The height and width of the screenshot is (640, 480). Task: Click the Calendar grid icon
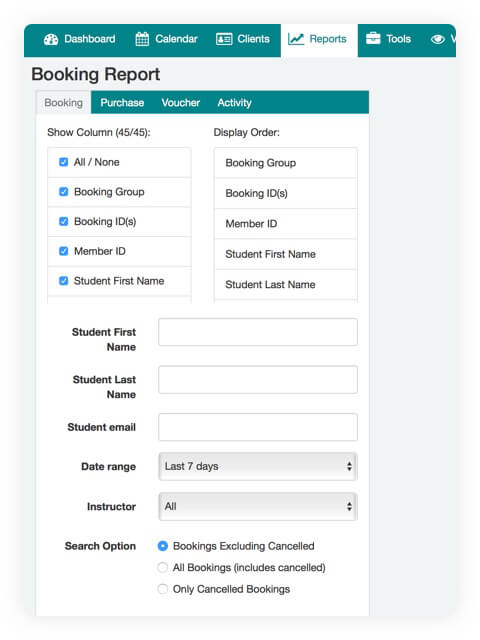[142, 39]
